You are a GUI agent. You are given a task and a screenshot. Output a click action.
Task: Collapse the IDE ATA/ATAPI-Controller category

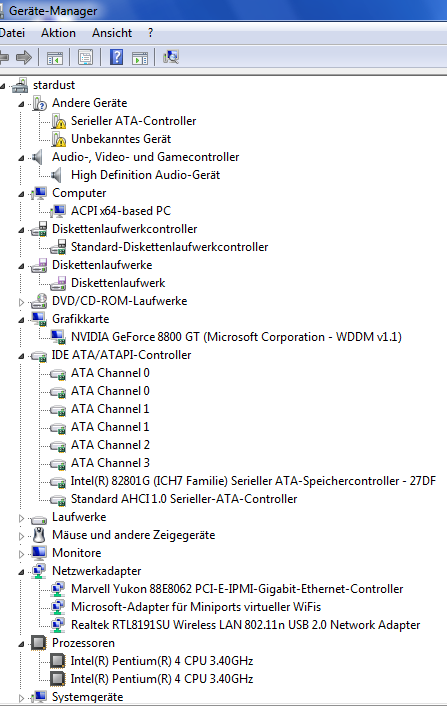click(21, 356)
